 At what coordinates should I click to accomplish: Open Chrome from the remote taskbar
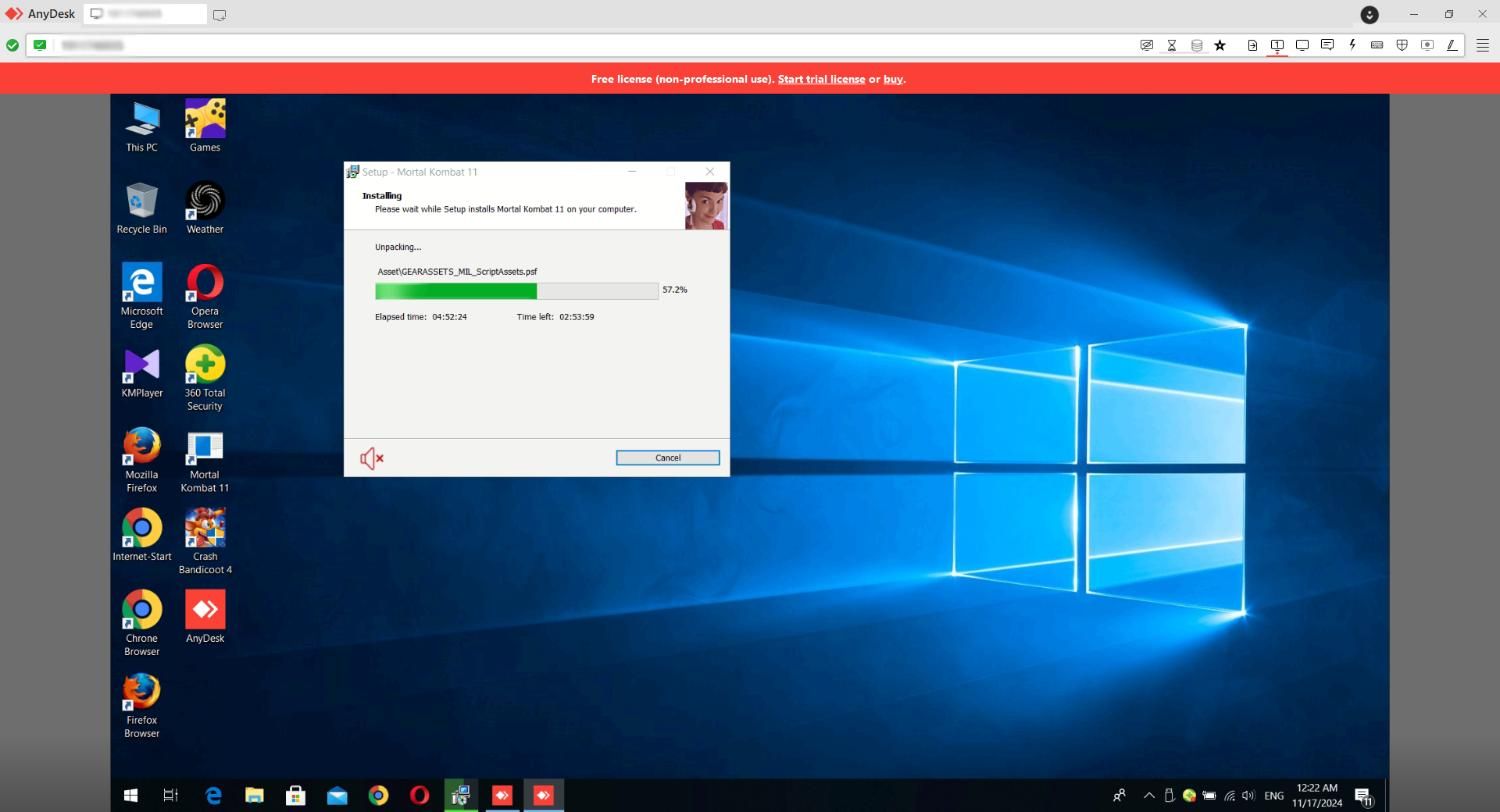[x=378, y=796]
